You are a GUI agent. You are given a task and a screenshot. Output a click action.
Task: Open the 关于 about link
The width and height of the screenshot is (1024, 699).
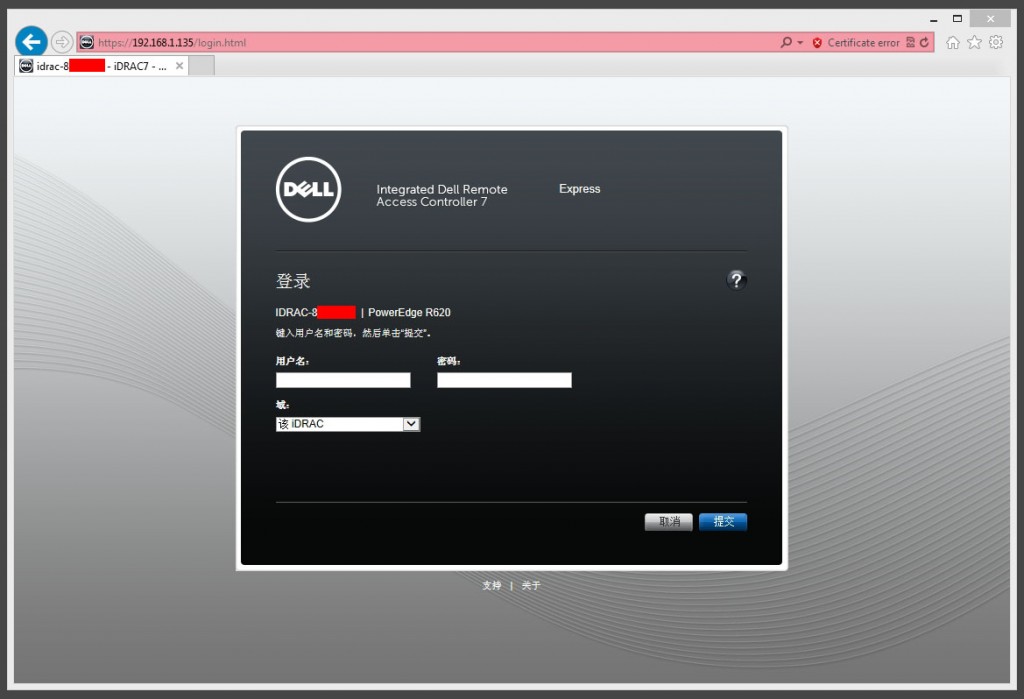click(531, 585)
